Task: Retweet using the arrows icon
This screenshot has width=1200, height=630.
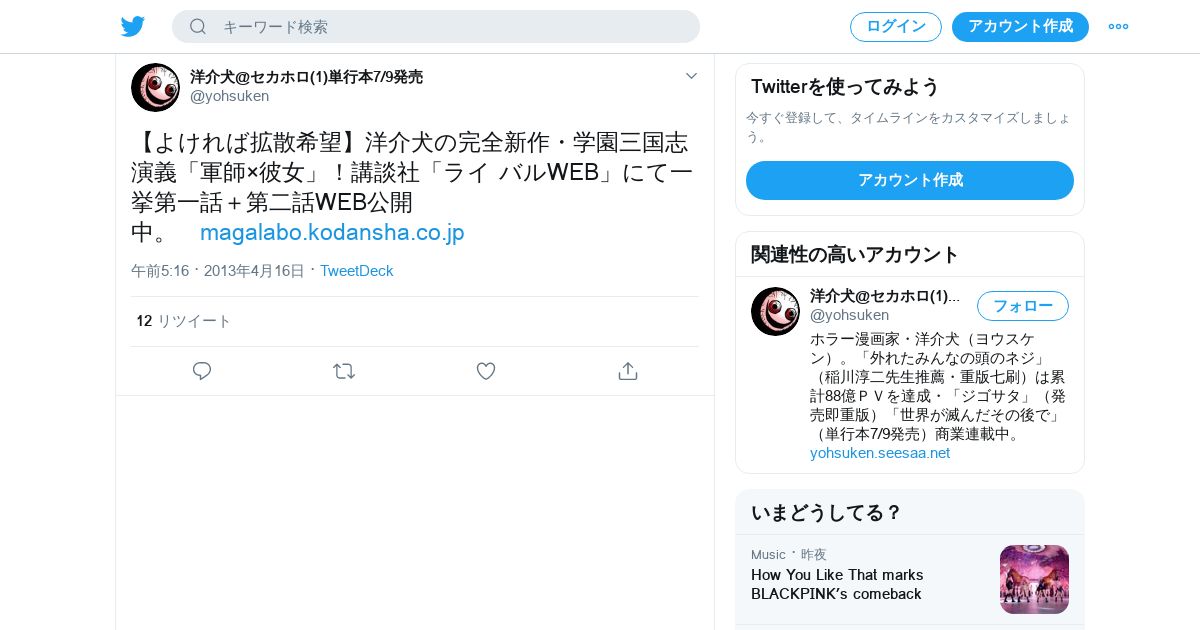Action: (344, 371)
